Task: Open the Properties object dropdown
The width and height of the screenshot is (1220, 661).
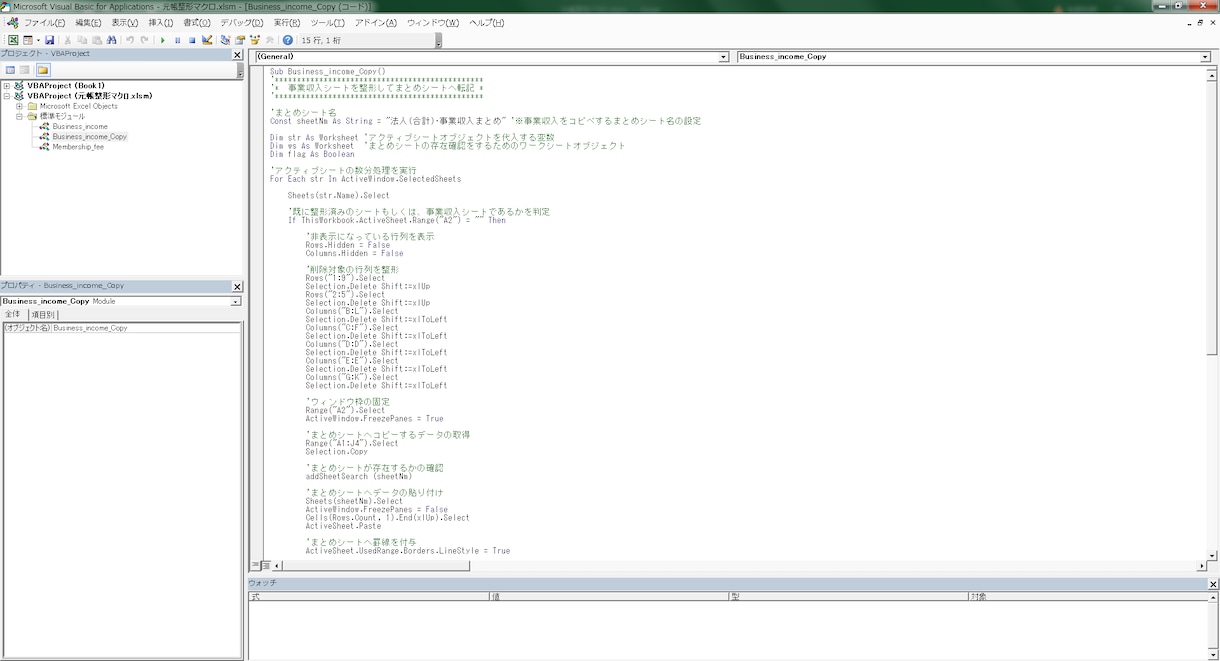Action: click(236, 301)
